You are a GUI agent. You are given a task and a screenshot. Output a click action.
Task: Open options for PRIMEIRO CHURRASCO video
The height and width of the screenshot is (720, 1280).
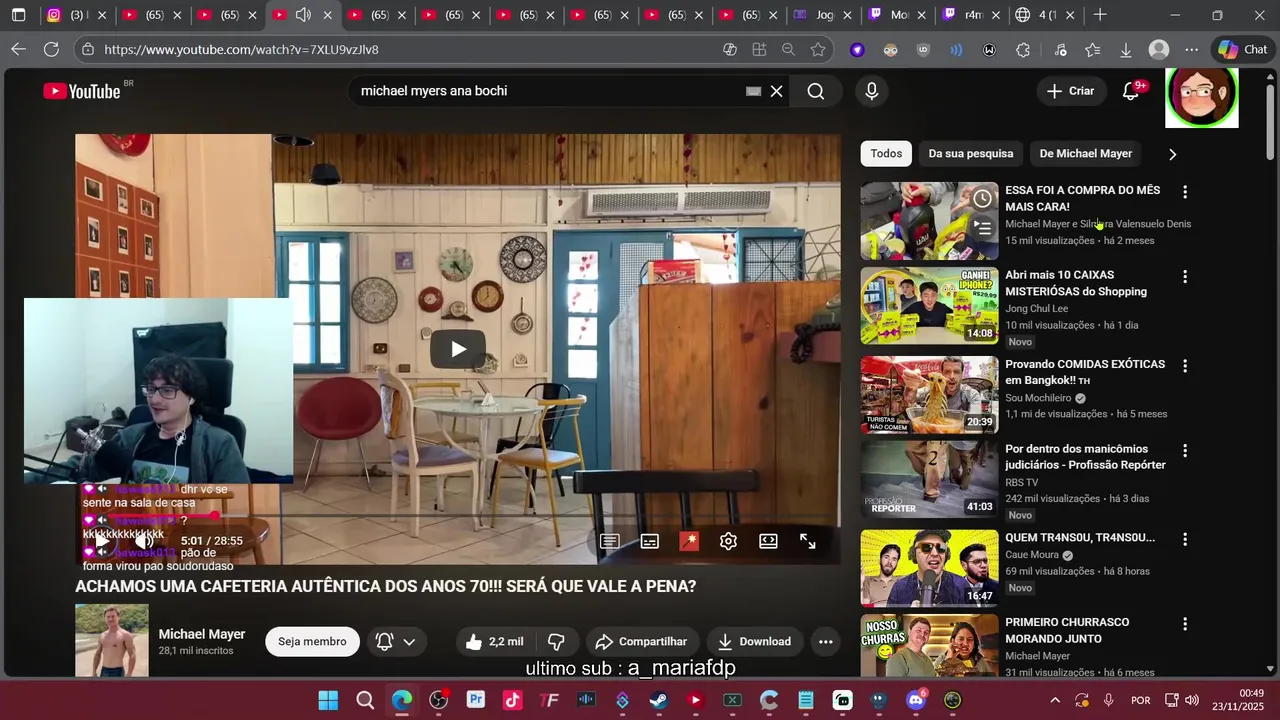1185,624
